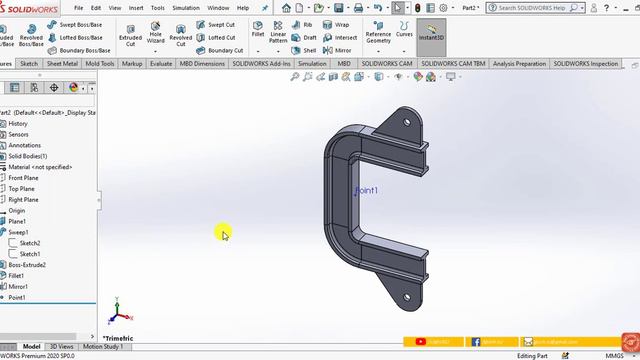Open the Save dropdown arrow
640x360 pixels.
click(x=348, y=8)
